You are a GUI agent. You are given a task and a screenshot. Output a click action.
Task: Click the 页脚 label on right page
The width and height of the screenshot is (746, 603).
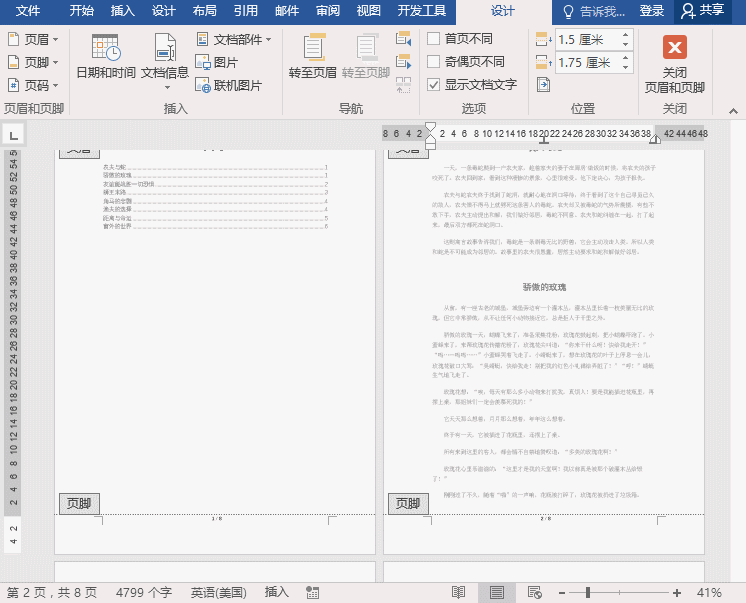point(408,504)
